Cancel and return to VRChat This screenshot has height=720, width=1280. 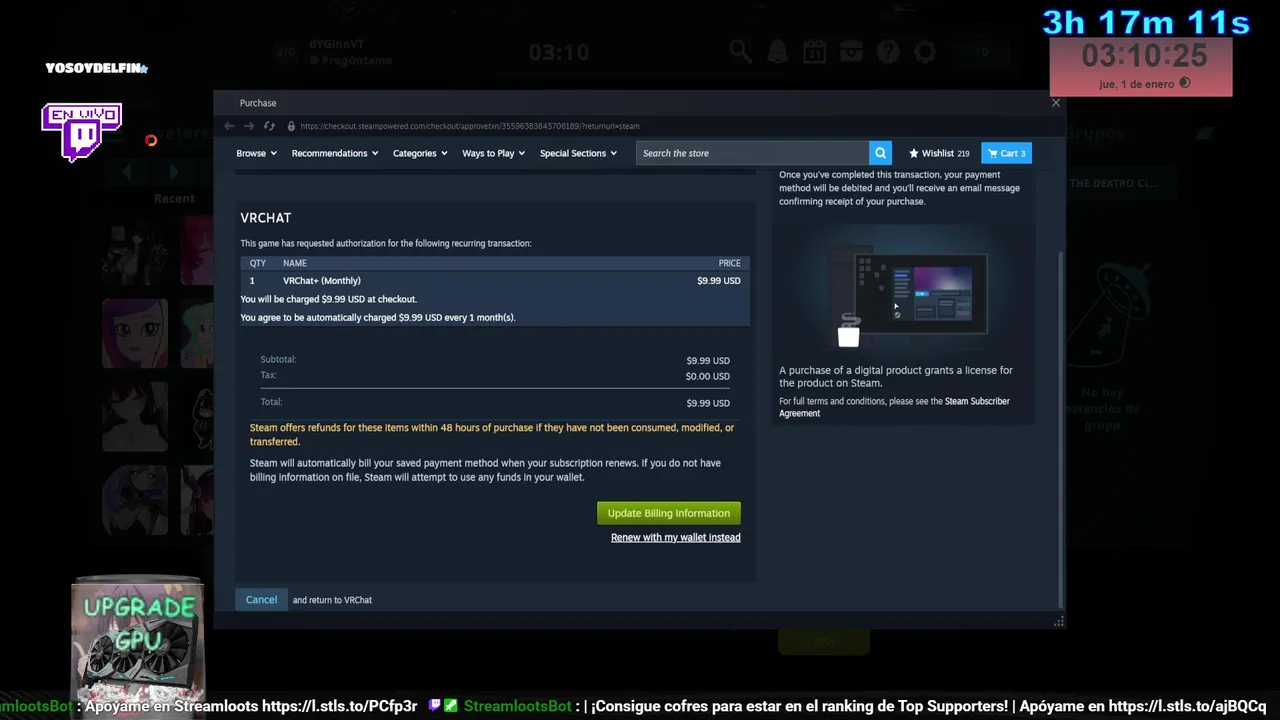(x=261, y=600)
